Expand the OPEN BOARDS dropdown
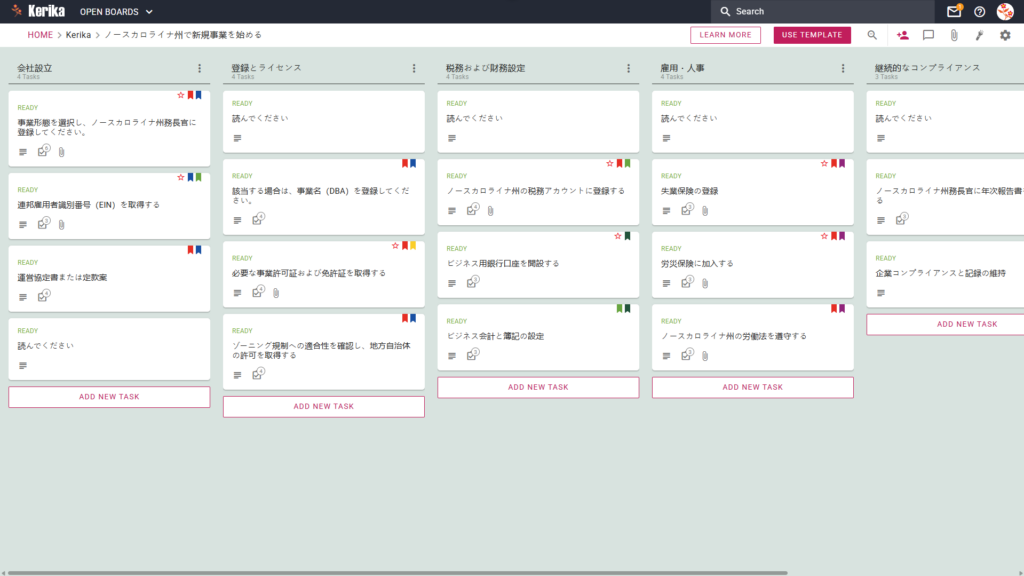The height and width of the screenshot is (576, 1024). click(116, 12)
